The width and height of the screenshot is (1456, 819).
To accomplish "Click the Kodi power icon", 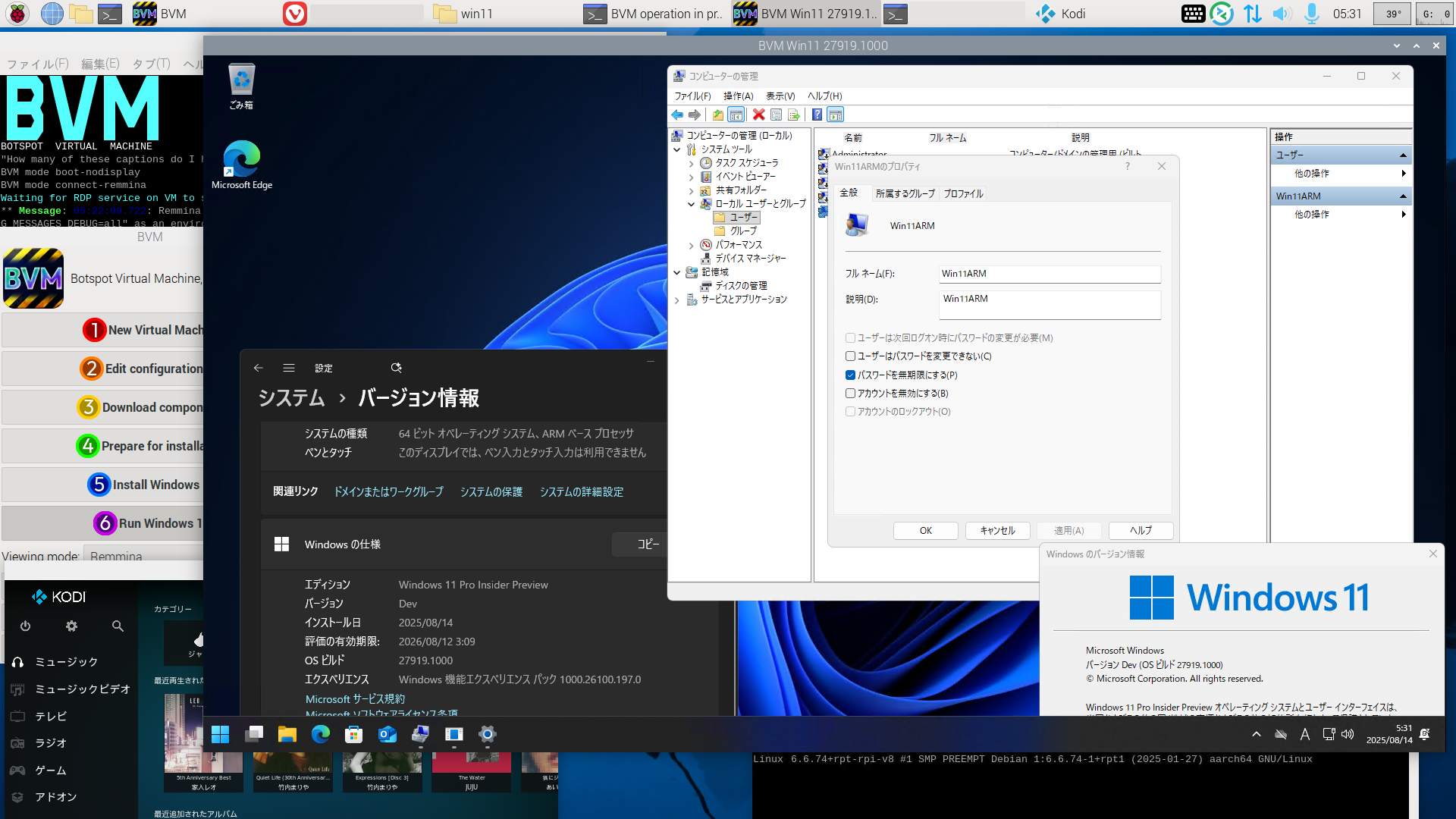I will [25, 626].
